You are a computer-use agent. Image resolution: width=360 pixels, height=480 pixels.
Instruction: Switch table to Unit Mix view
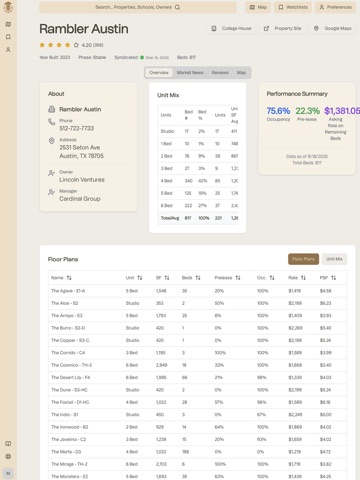pos(334,259)
